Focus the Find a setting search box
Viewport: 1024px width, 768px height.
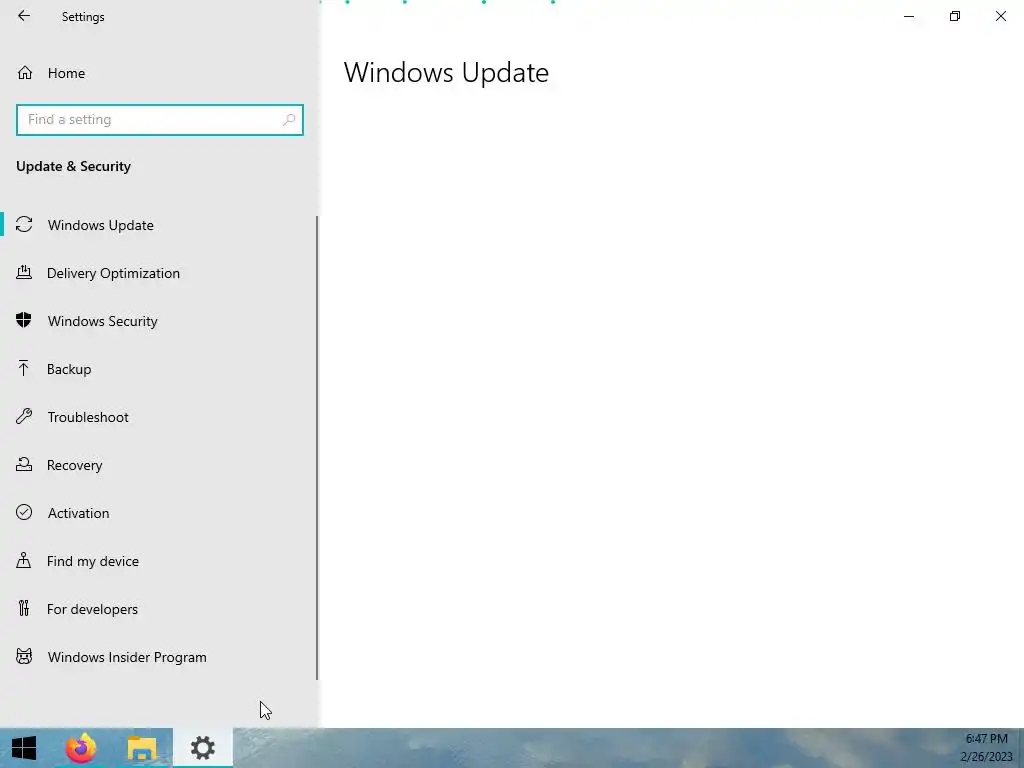(x=159, y=120)
